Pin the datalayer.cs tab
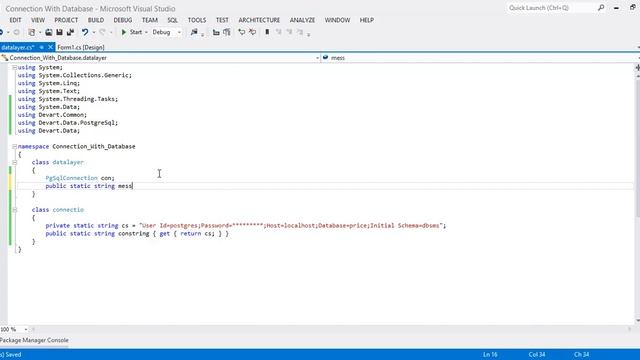The height and width of the screenshot is (360, 640). coord(42,47)
